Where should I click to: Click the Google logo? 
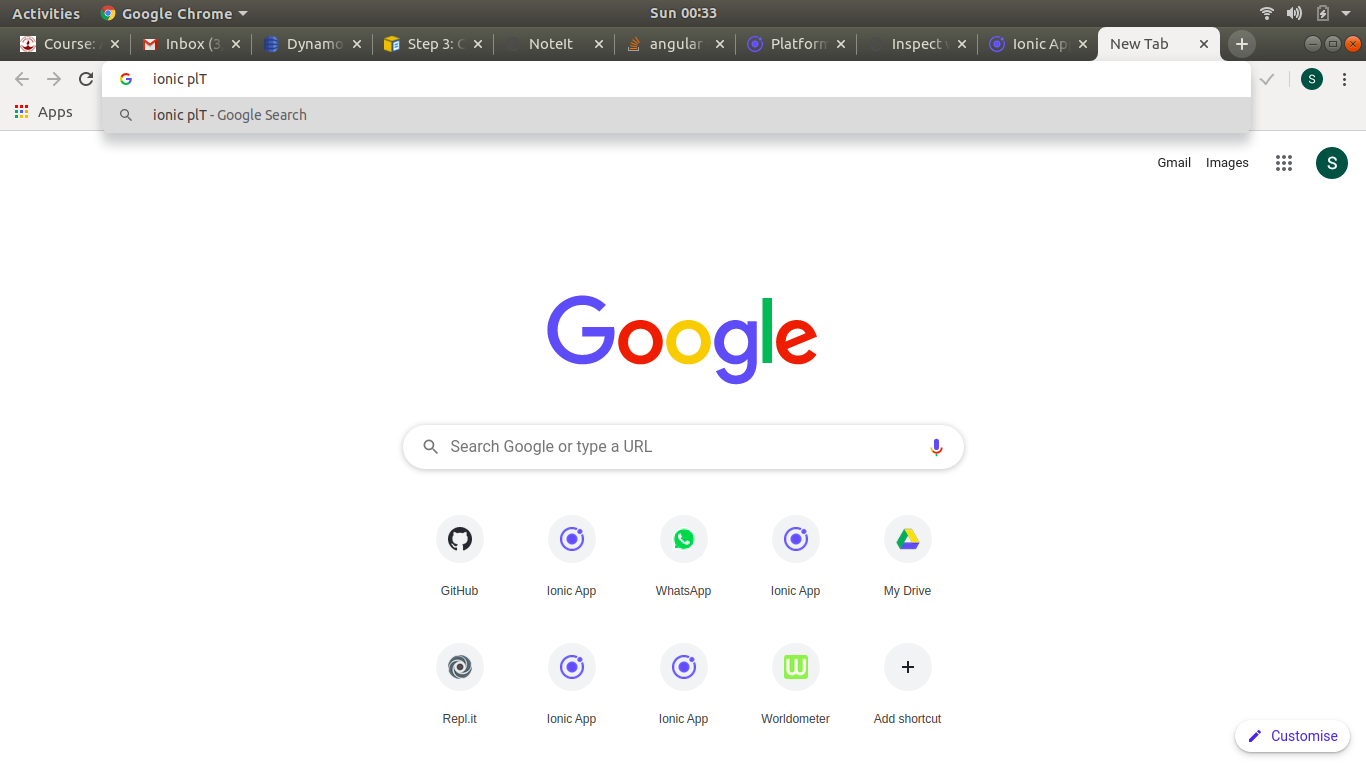682,338
